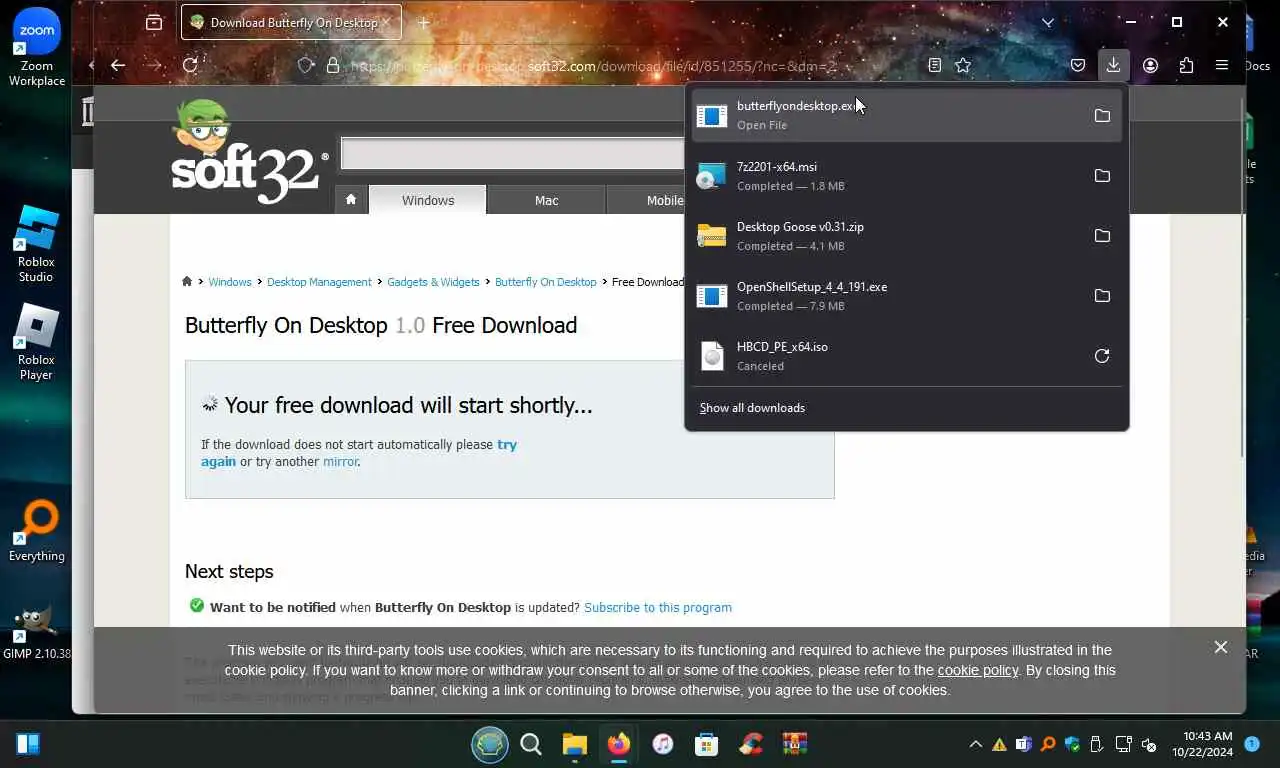This screenshot has height=768, width=1280.
Task: Open WinRAR from the taskbar
Action: [794, 744]
